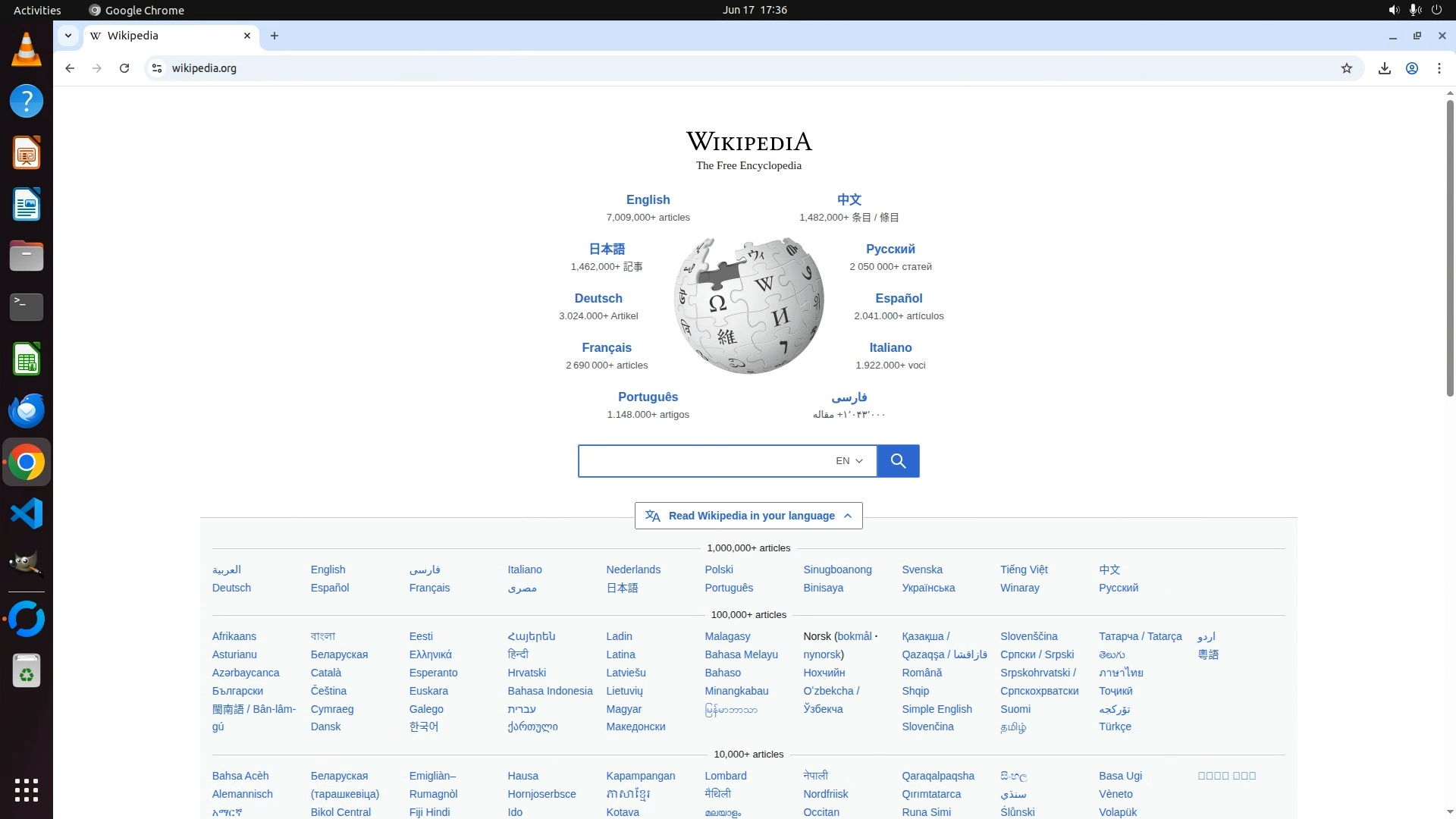Click the Wikipedia globe logo
This screenshot has height=819, width=1456.
[x=748, y=305]
